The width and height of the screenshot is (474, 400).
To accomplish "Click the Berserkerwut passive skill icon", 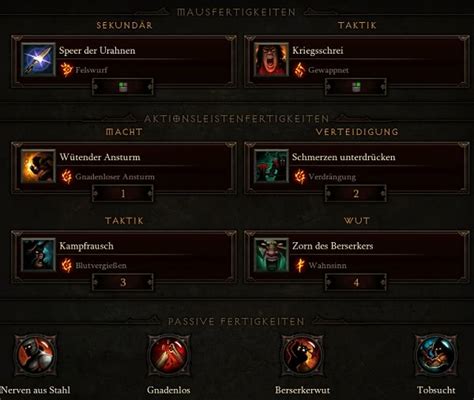I will pyautogui.click(x=302, y=355).
